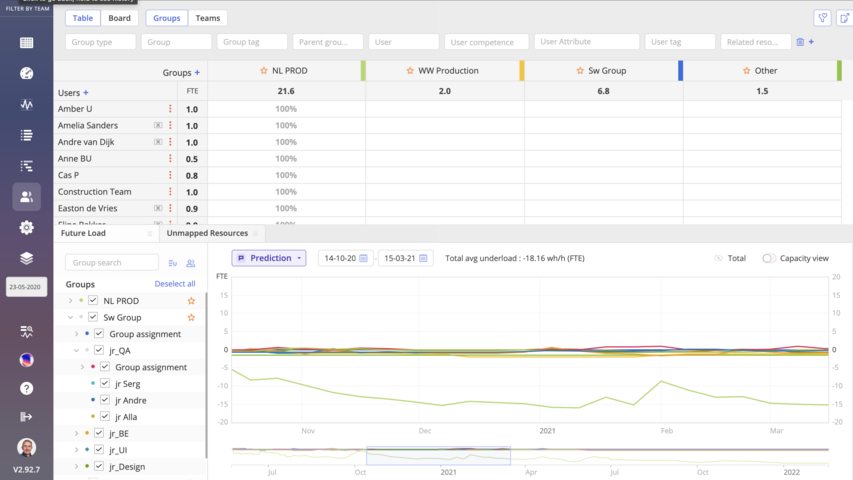
Task: Expand the jr_BE tree node
Action: (76, 433)
